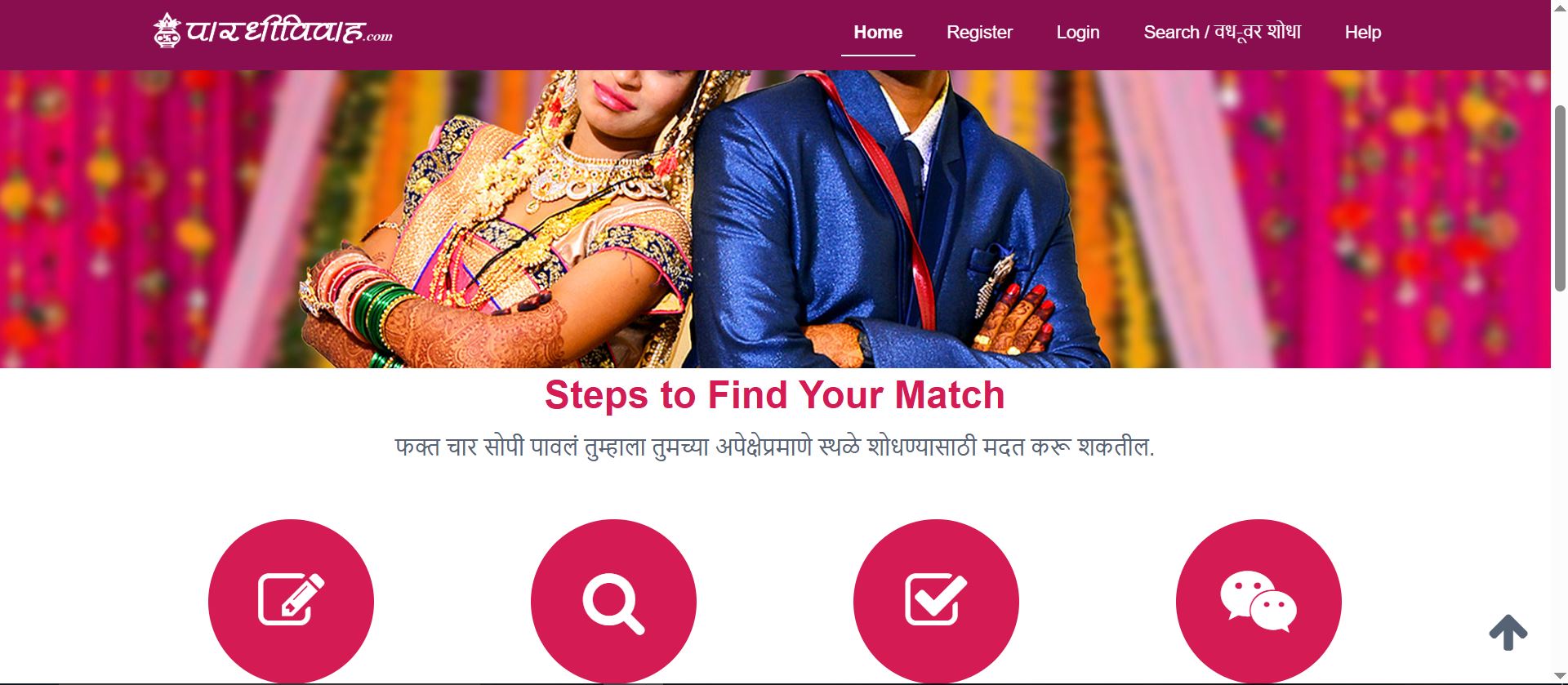The image size is (1568, 685).
Task: Click the scrollbar down arrow
Action: coord(1560,677)
